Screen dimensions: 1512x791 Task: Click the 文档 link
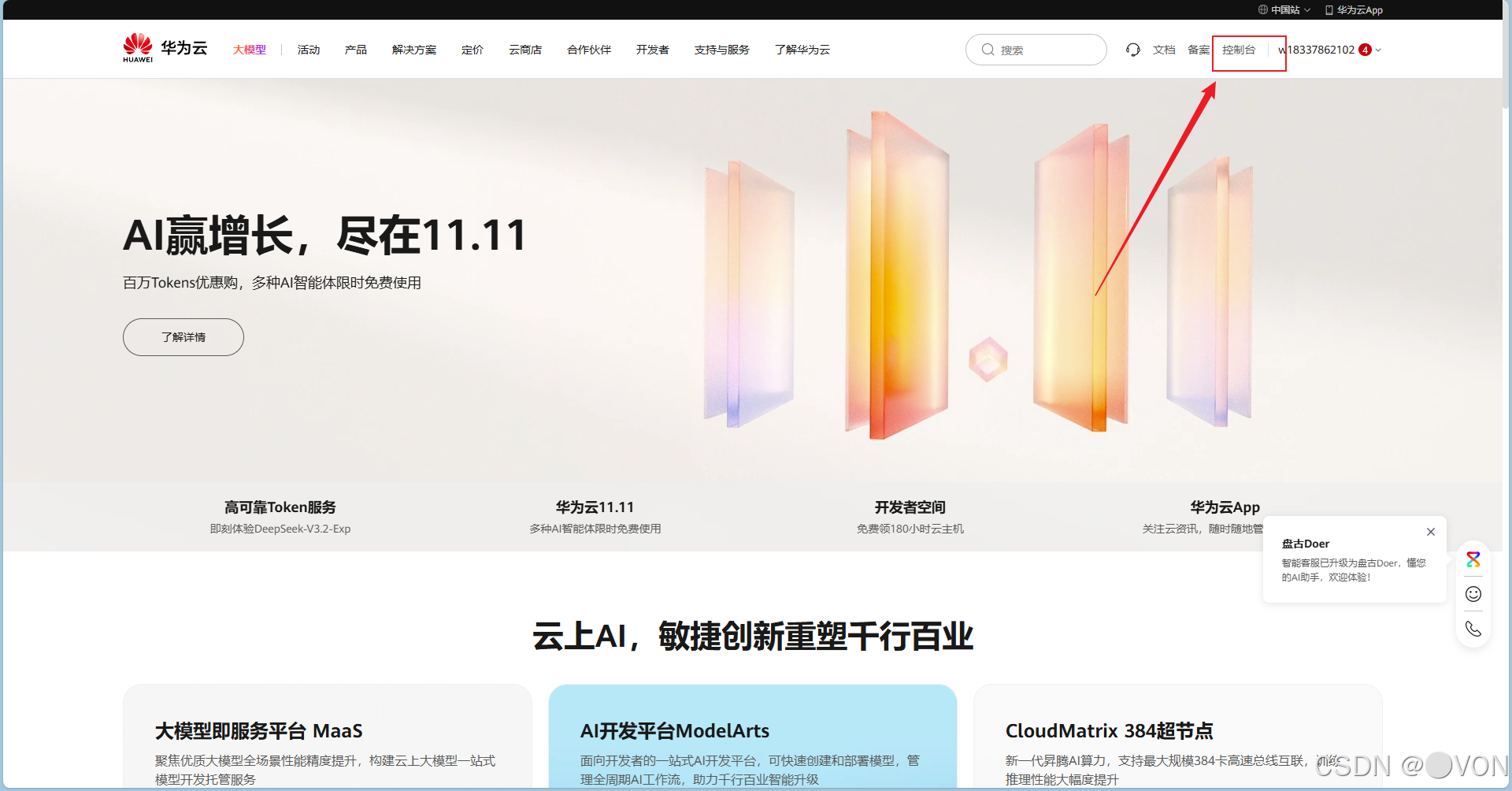pyautogui.click(x=1165, y=50)
